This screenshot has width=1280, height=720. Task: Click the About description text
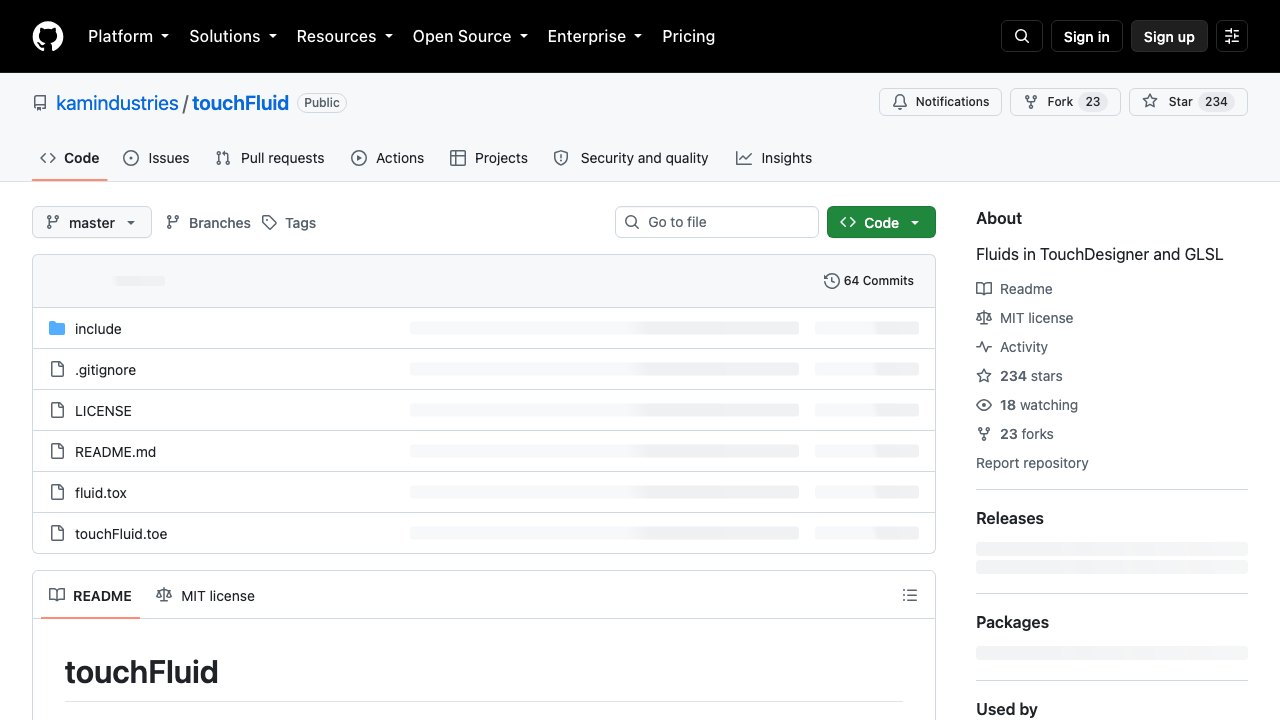point(1099,254)
